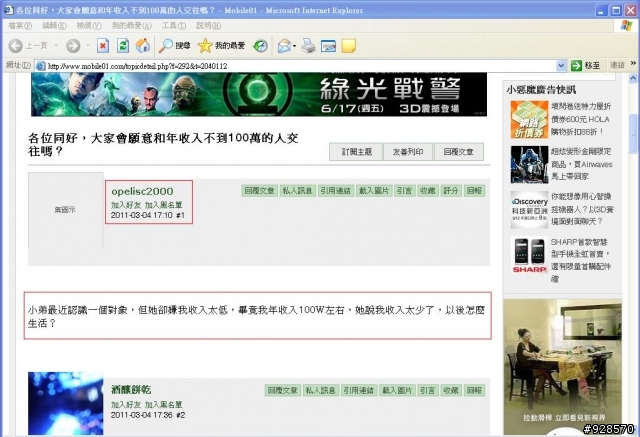Click 私人訊息 in opelisc2000's post
Viewport: 640px width, 437px height.
coord(298,191)
